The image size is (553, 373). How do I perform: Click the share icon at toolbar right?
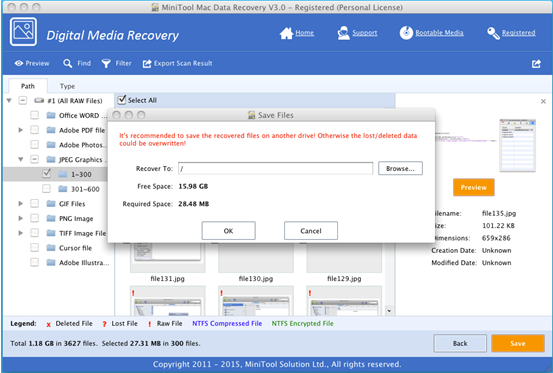click(x=536, y=64)
